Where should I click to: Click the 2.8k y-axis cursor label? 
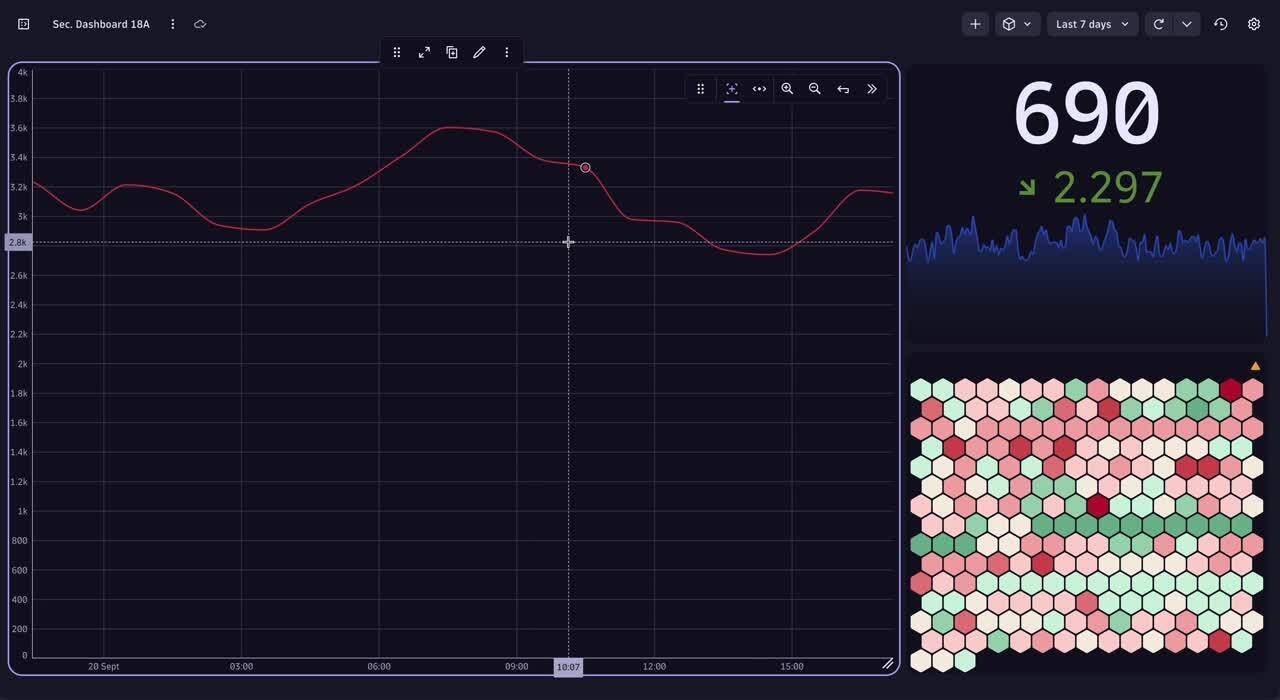click(18, 242)
